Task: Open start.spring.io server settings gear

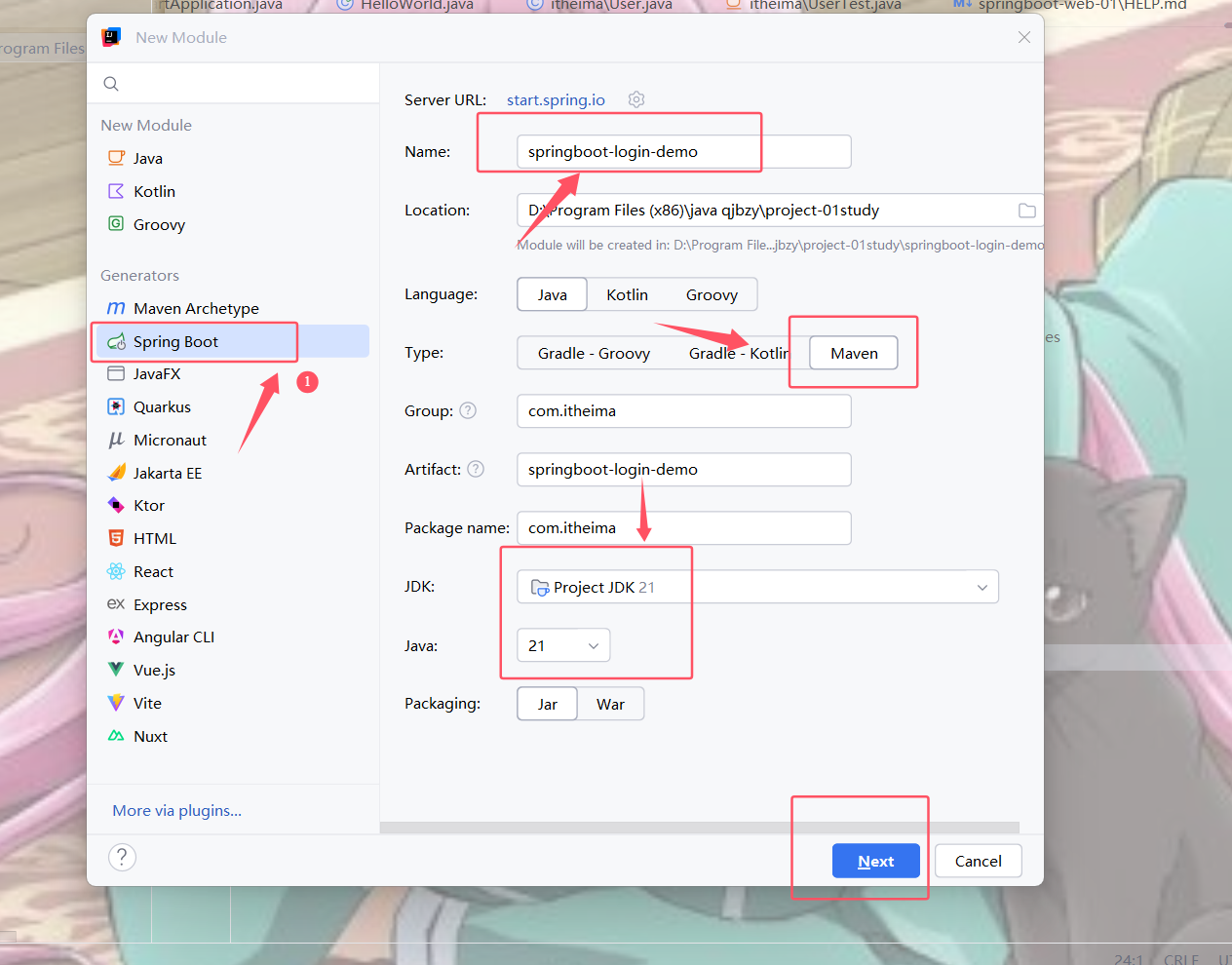Action: (x=636, y=99)
